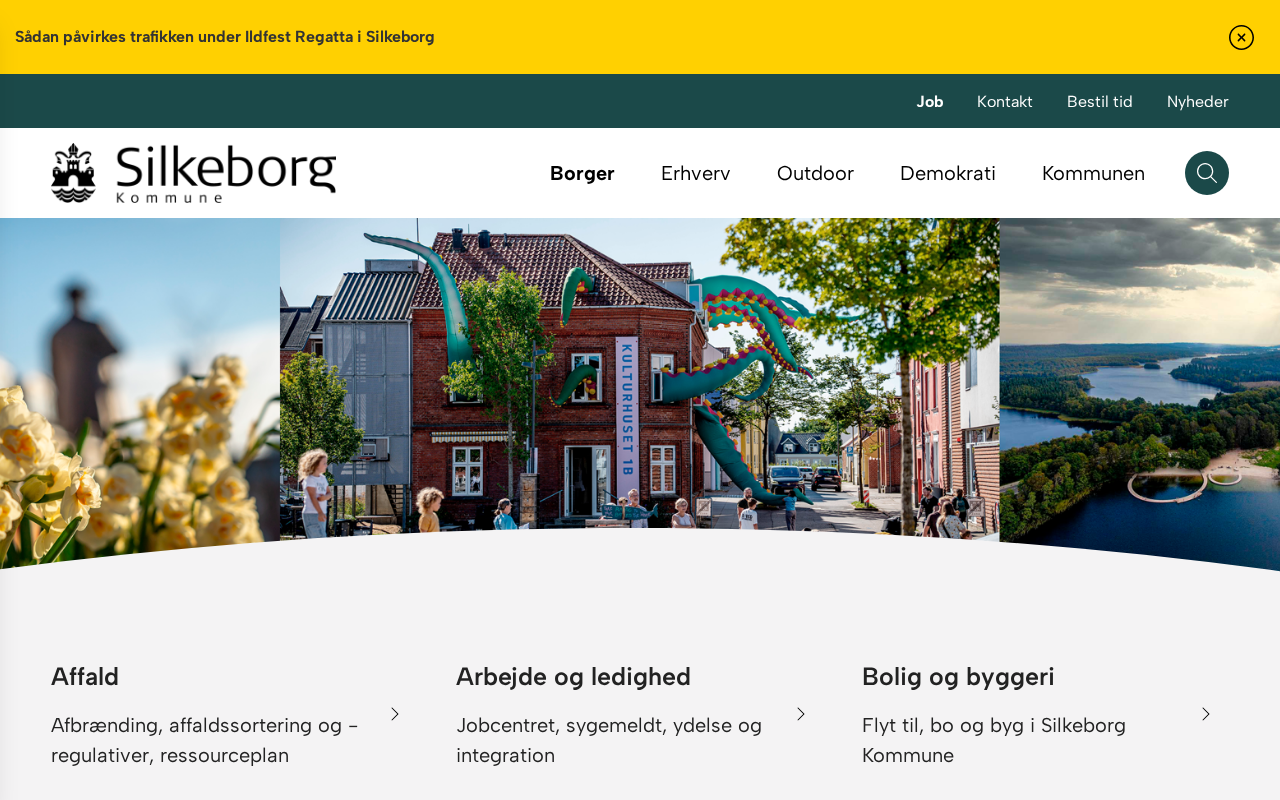Select the Borger main menu item

(x=582, y=173)
